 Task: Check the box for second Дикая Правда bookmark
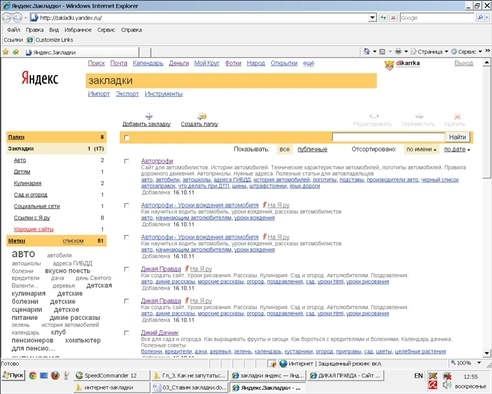coord(126,301)
